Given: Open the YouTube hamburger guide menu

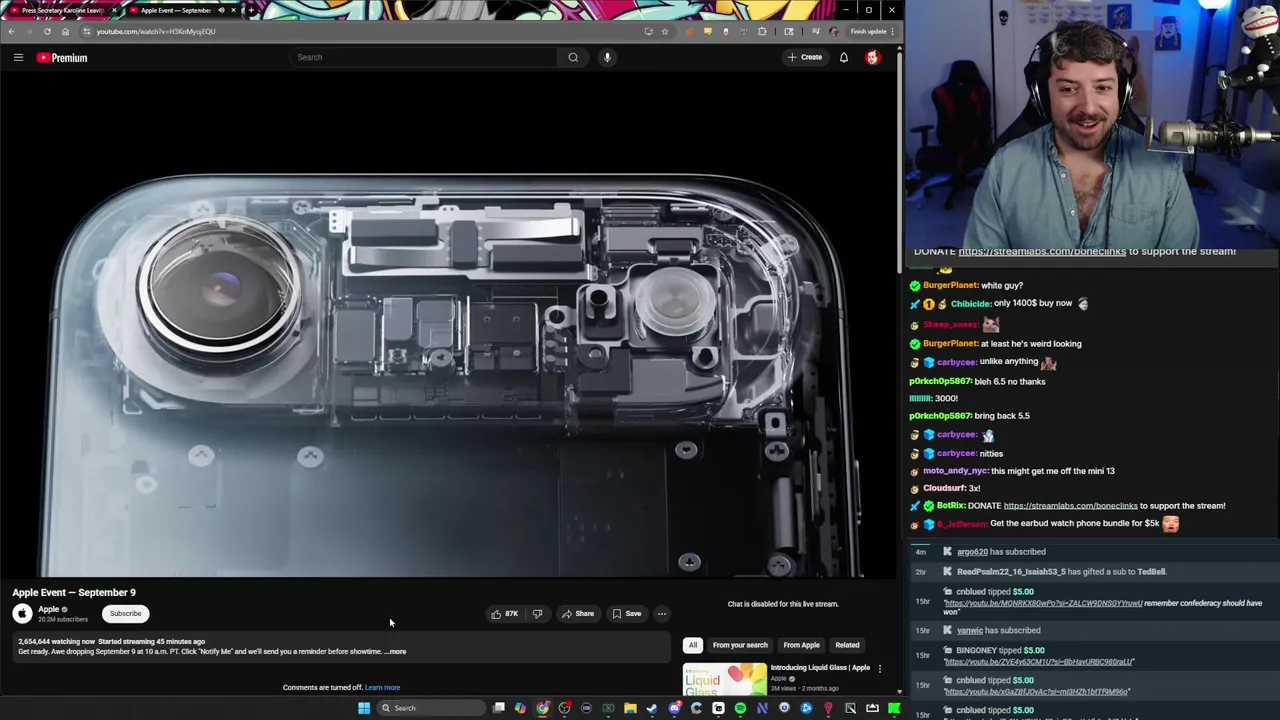Looking at the screenshot, I should [18, 58].
